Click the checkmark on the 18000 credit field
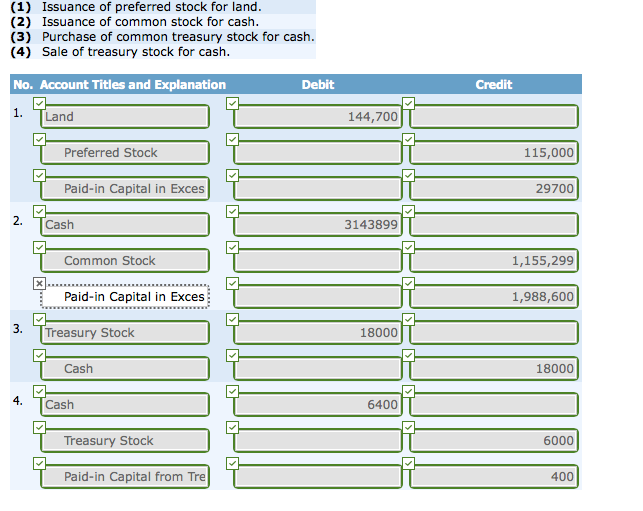643x511 pixels. pyautogui.click(x=408, y=355)
